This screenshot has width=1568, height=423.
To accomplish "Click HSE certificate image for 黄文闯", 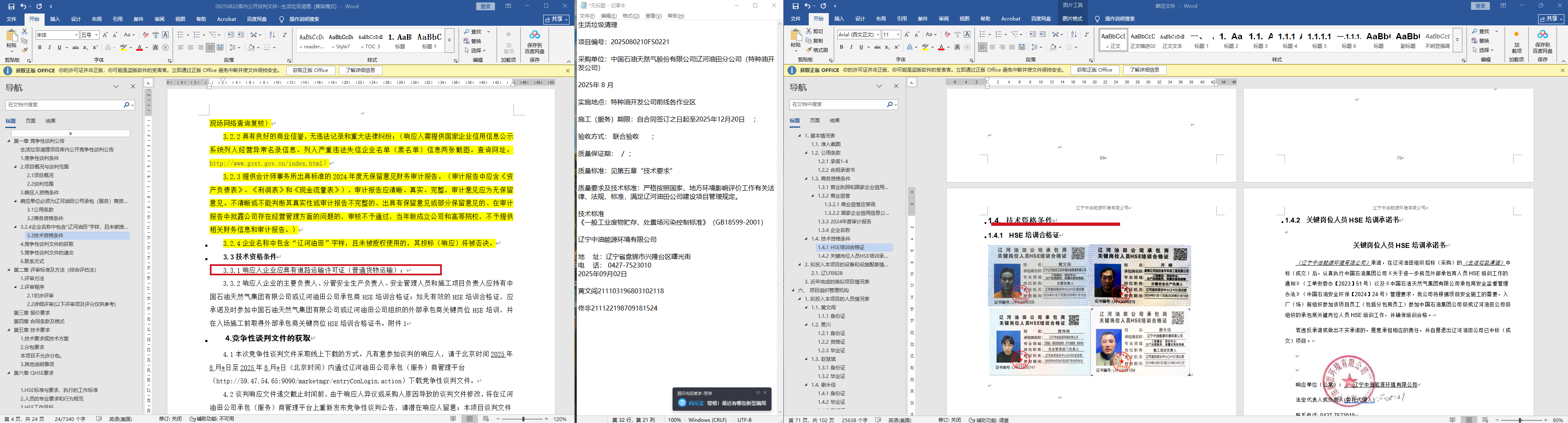I will point(1039,276).
